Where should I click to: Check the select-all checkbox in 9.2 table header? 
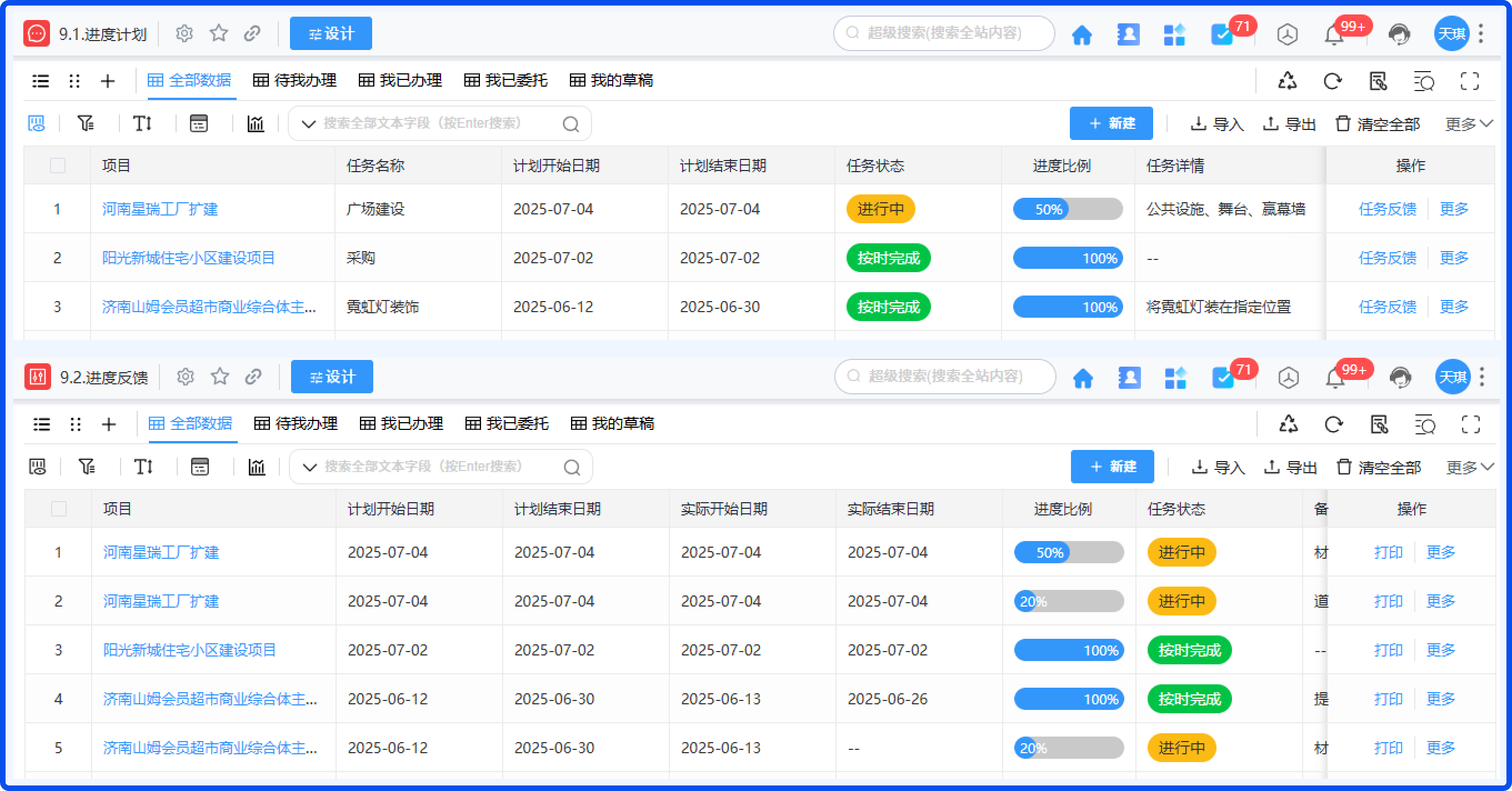[59, 509]
